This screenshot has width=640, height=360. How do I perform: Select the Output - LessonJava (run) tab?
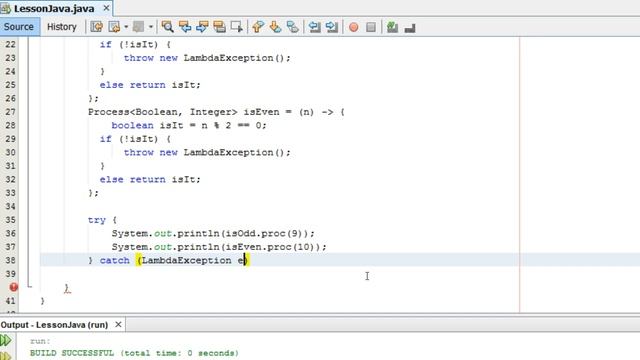pos(54,325)
